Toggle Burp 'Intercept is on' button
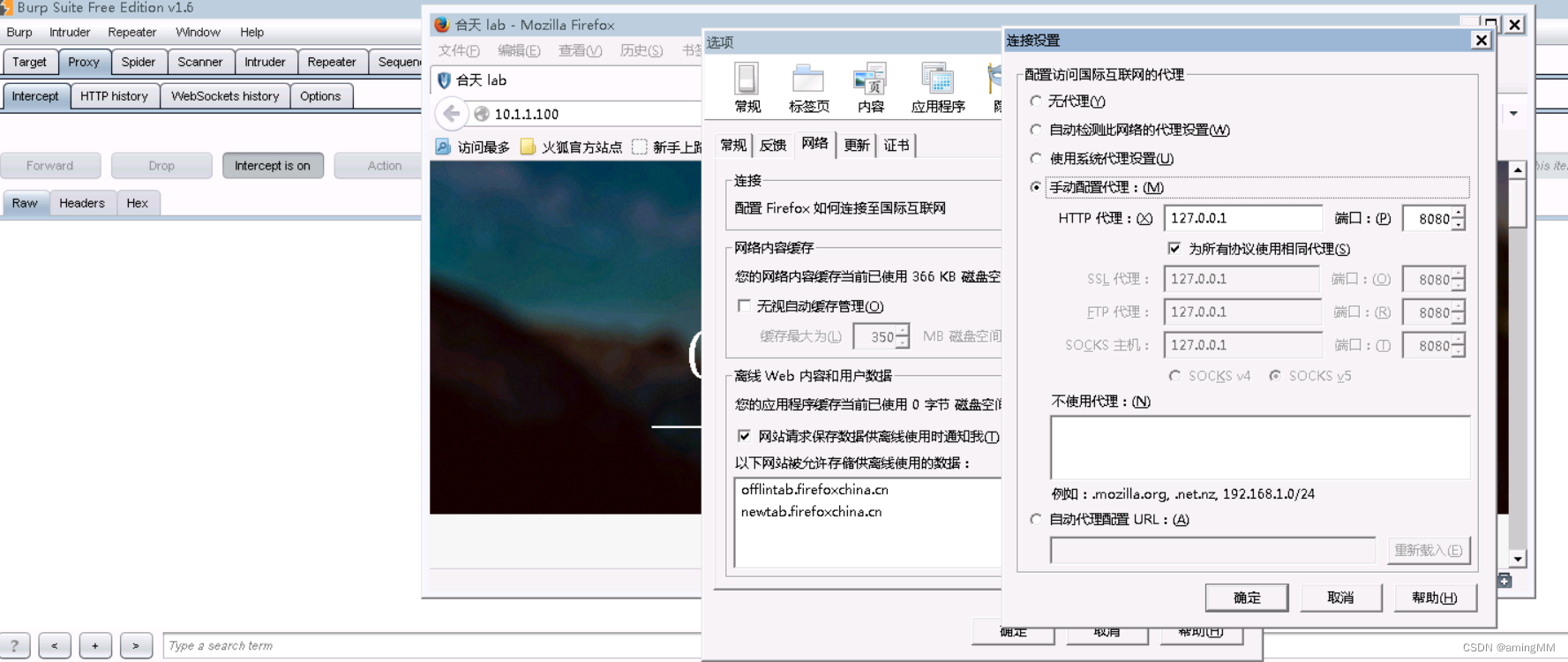The width and height of the screenshot is (1568, 662). (x=273, y=166)
